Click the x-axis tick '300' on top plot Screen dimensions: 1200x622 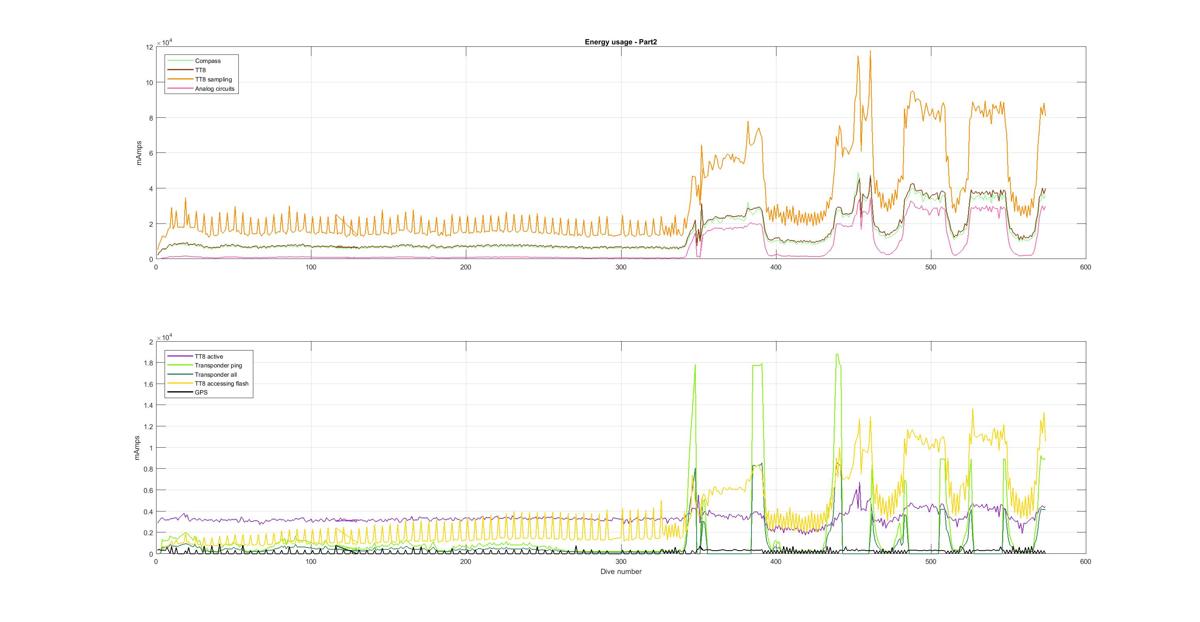tap(620, 267)
